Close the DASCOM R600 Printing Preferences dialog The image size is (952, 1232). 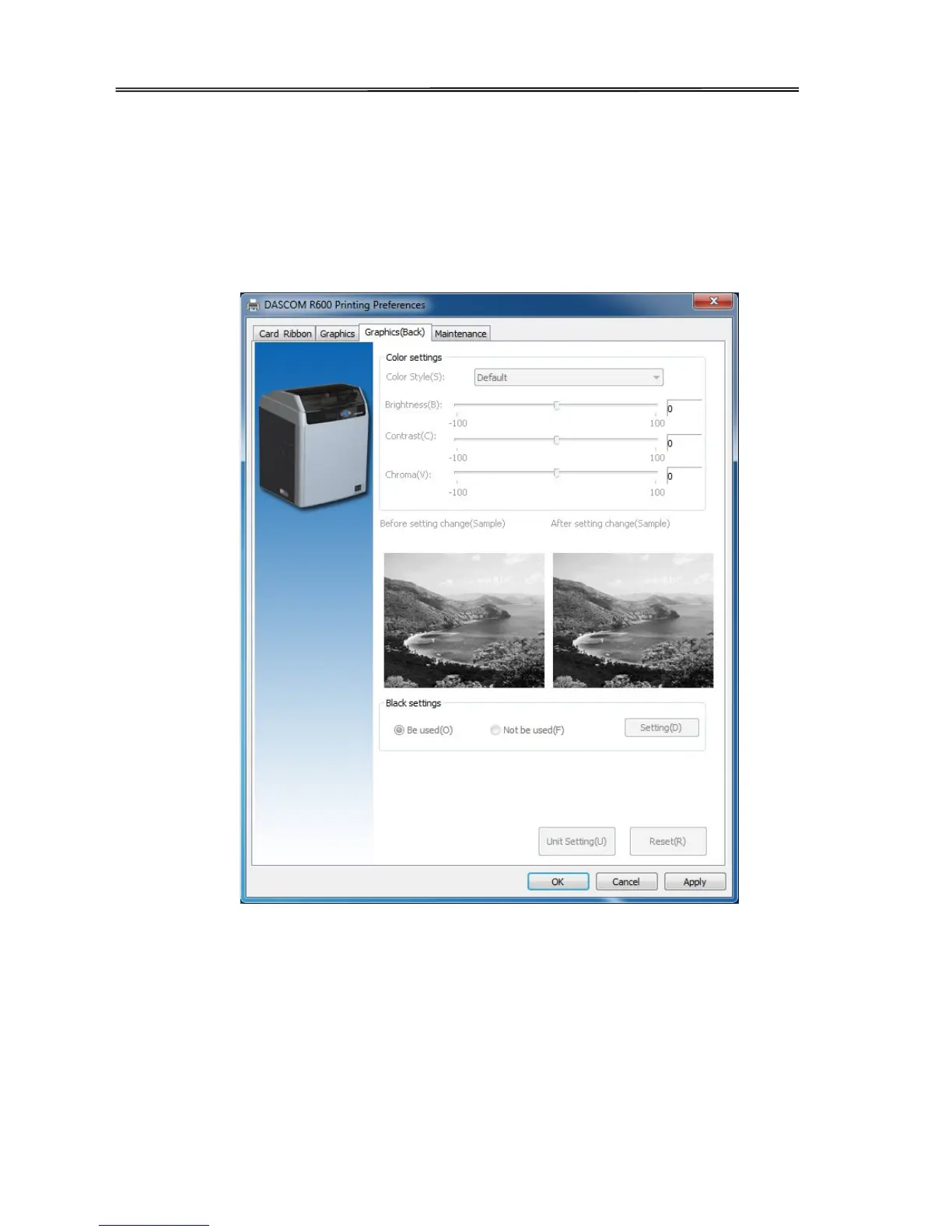pyautogui.click(x=714, y=302)
